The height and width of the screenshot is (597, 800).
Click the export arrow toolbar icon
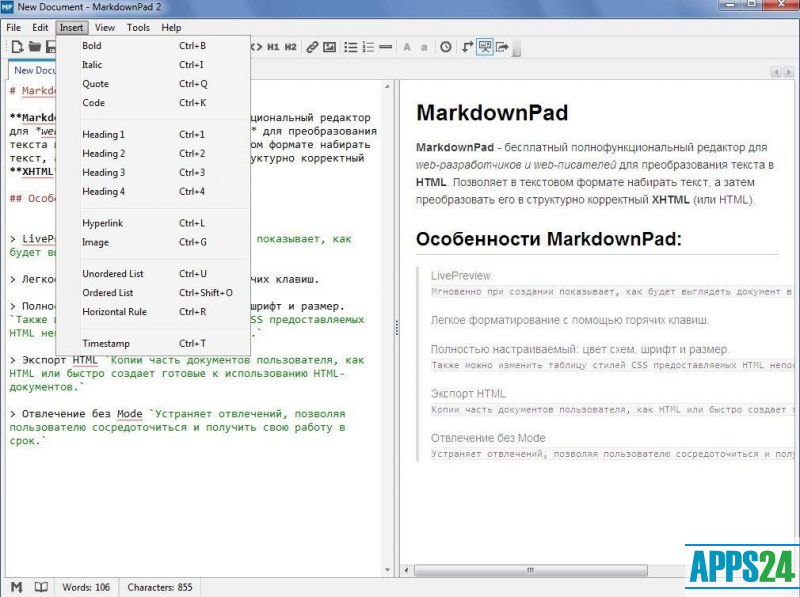click(x=502, y=47)
